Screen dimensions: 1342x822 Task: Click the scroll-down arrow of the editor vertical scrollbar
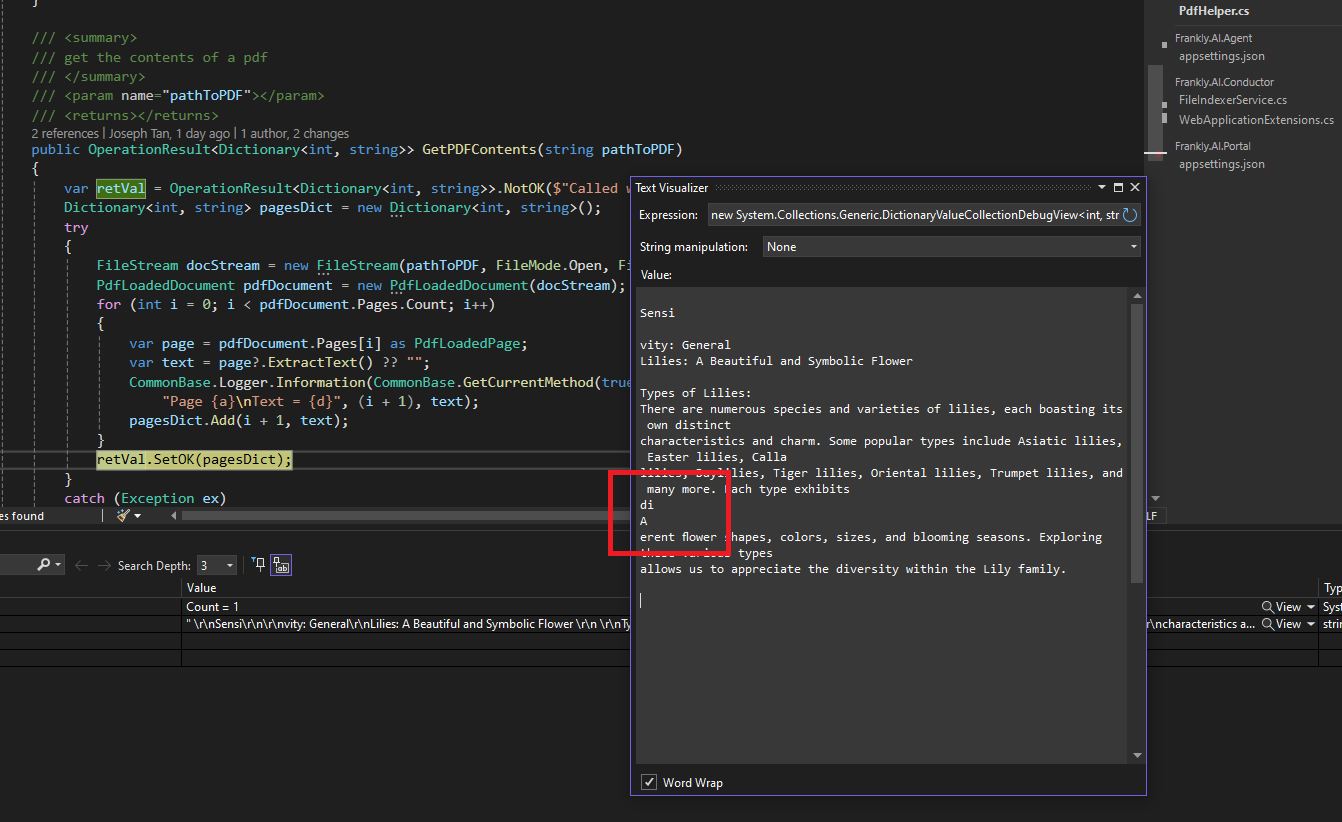pyautogui.click(x=1156, y=497)
